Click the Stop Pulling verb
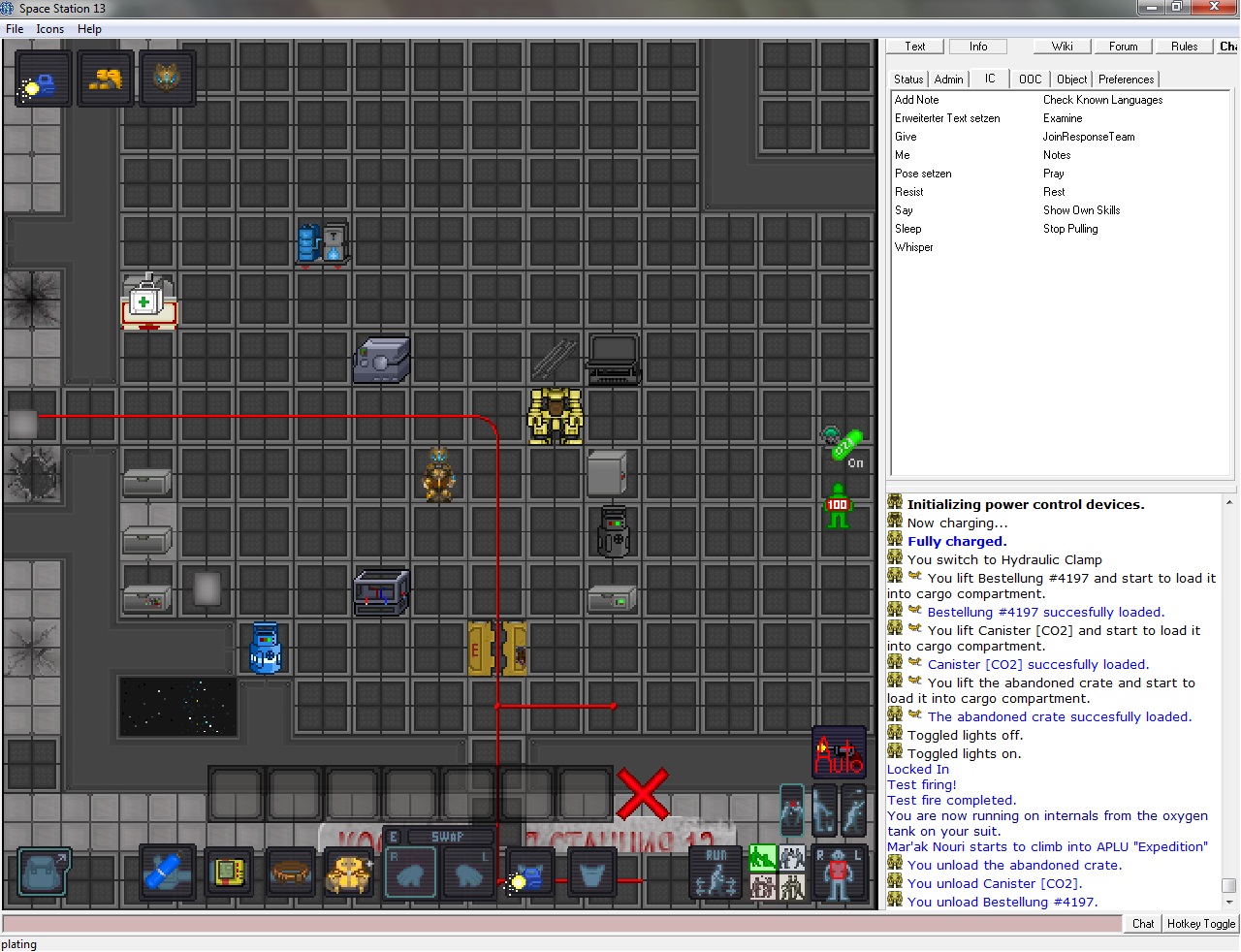 [x=1070, y=229]
